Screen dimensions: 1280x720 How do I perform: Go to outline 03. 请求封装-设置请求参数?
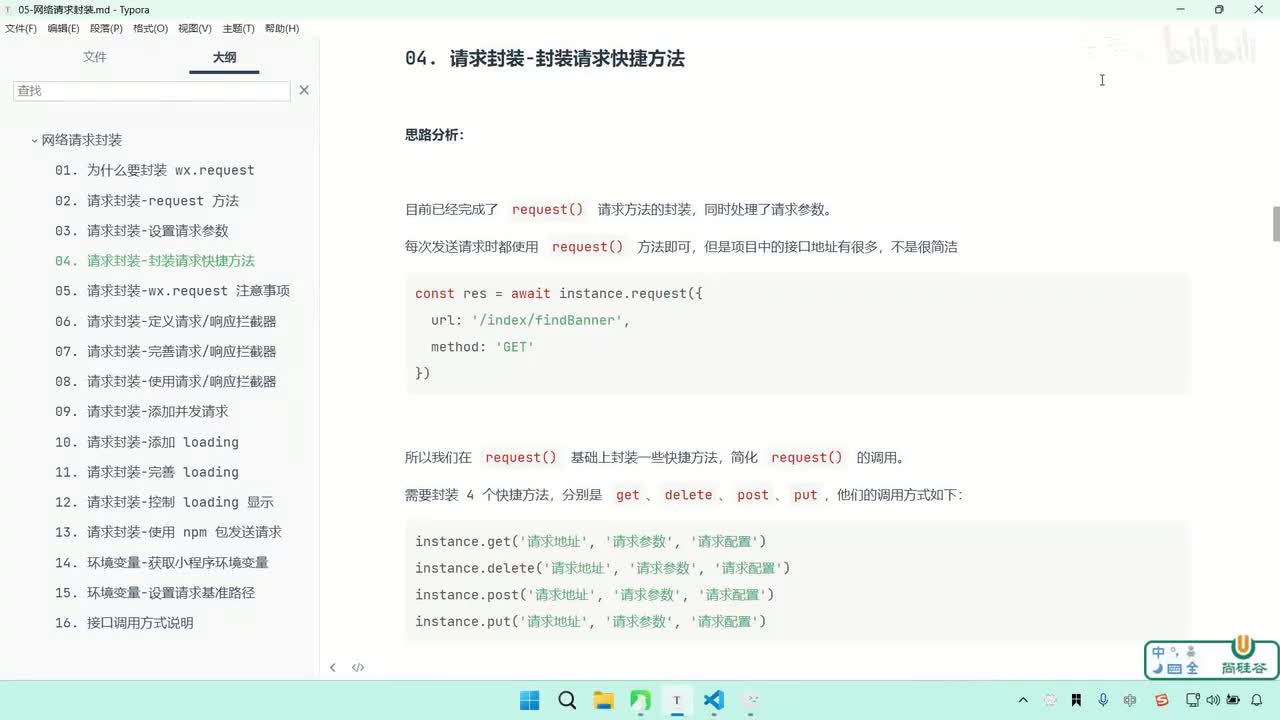click(x=142, y=230)
